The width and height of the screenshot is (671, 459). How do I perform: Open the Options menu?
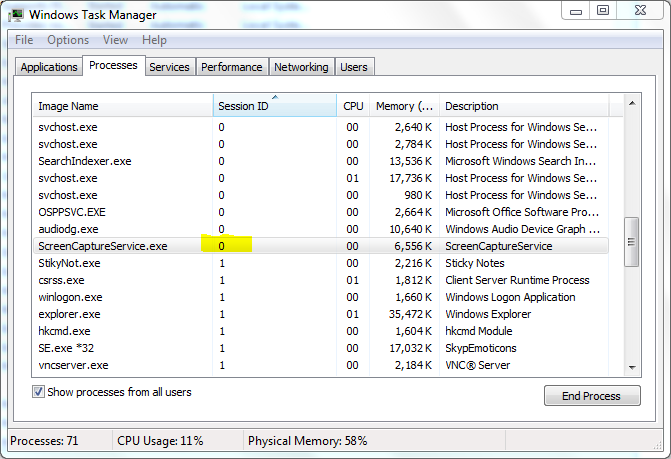pos(68,40)
